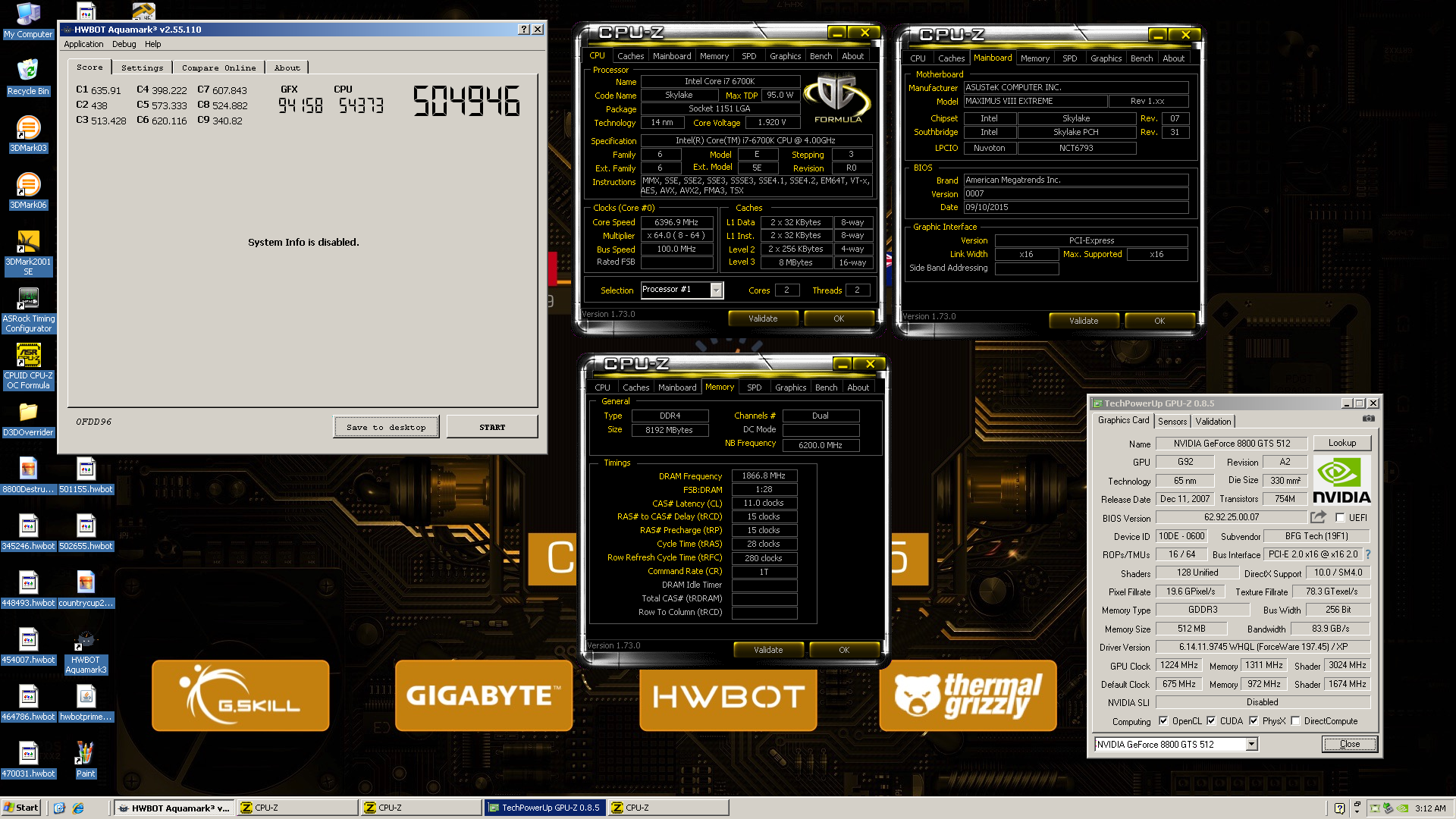
Task: Toggle the PhysX checkbox in GPU-Z
Action: coord(1254,721)
